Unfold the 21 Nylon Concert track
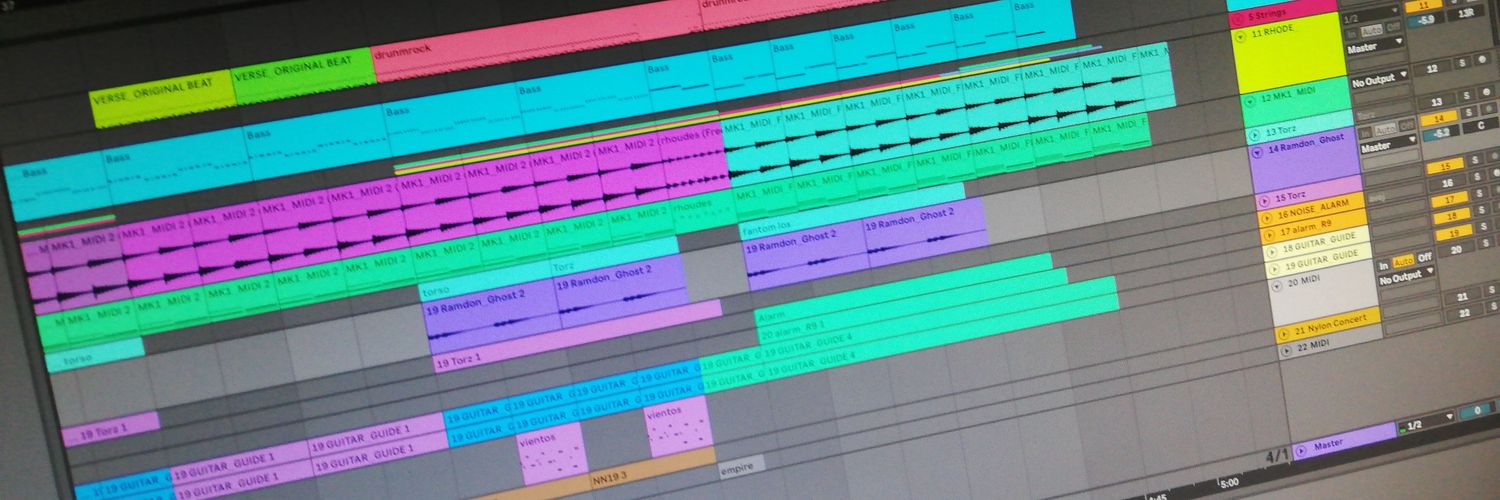Viewport: 1500px width, 500px height. (x=1284, y=333)
